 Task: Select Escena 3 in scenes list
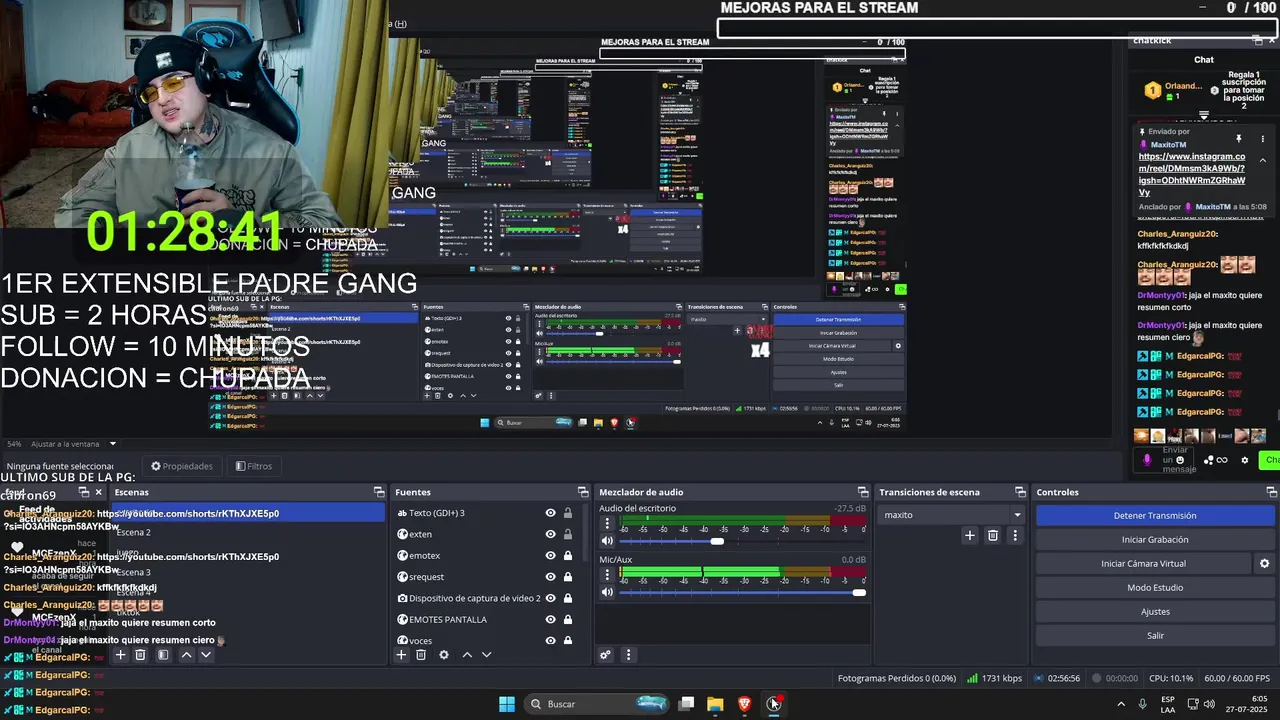coord(133,573)
